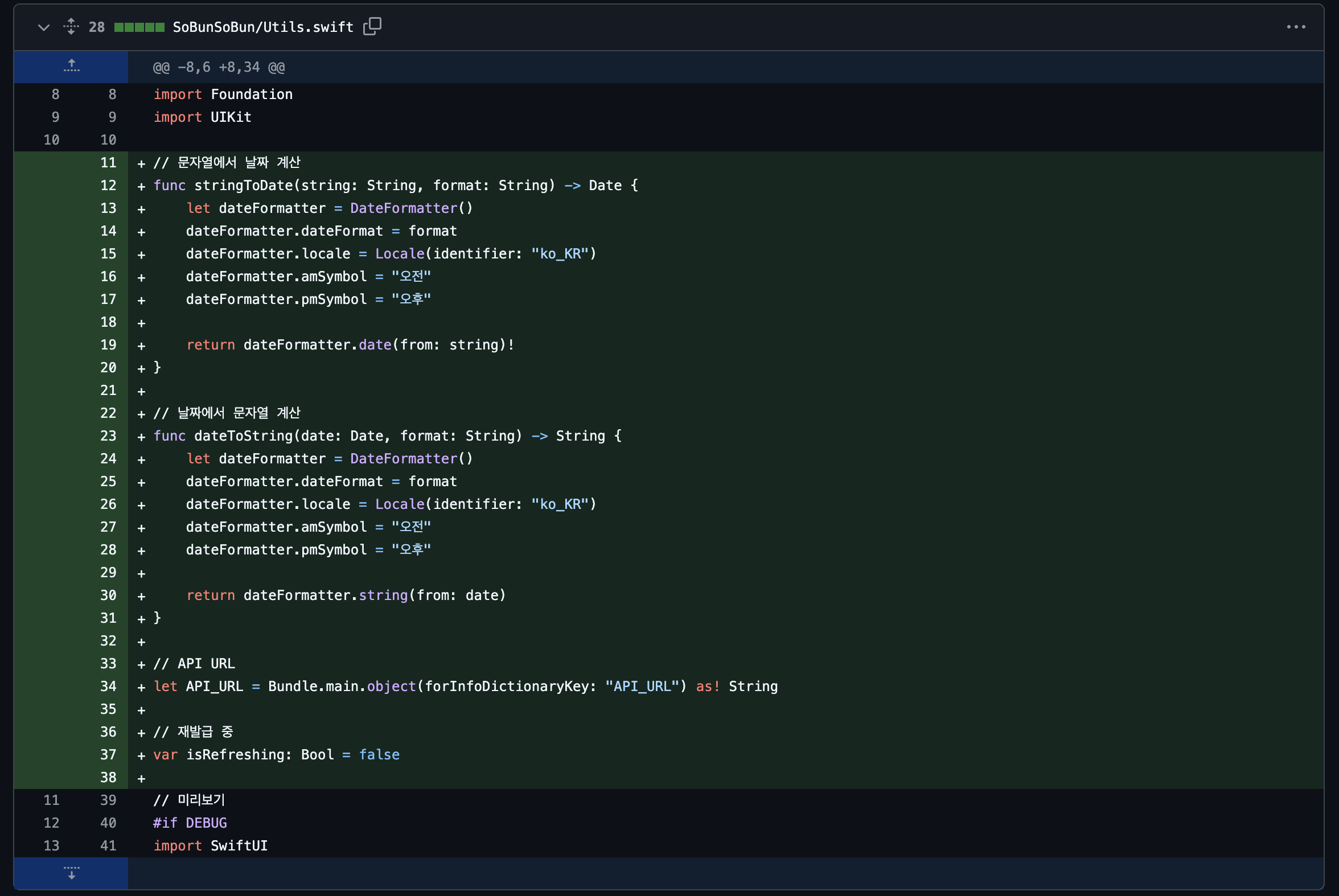Select the hunk header @@ -8,6 +8,34 @@
Viewport: 1339px width, 896px height.
[x=218, y=67]
